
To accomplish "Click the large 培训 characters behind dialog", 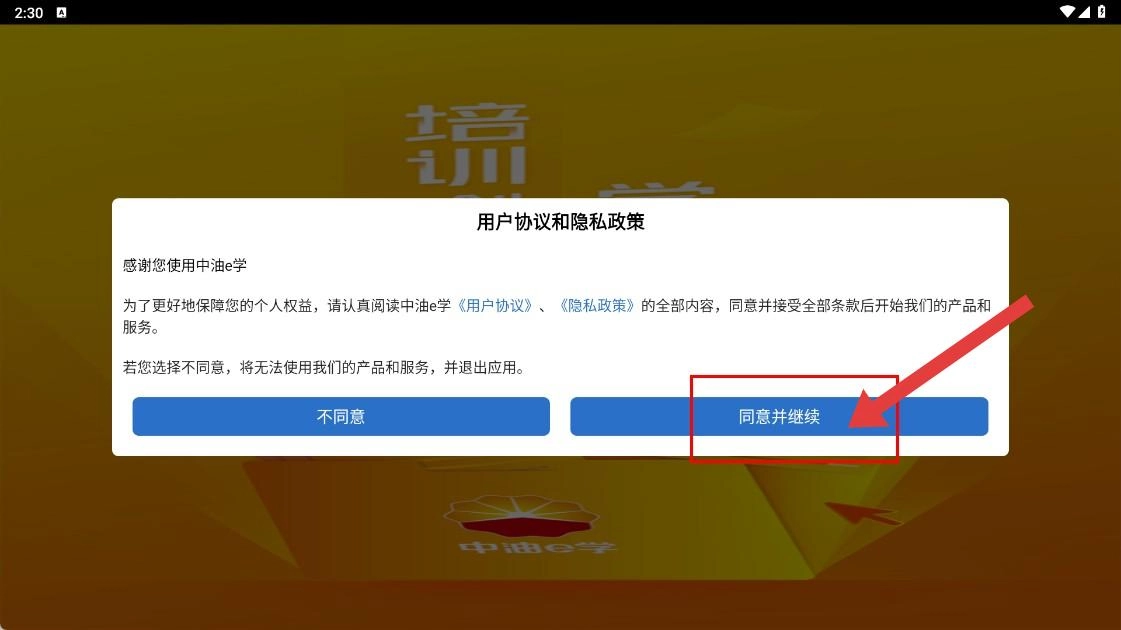I will point(468,145).
